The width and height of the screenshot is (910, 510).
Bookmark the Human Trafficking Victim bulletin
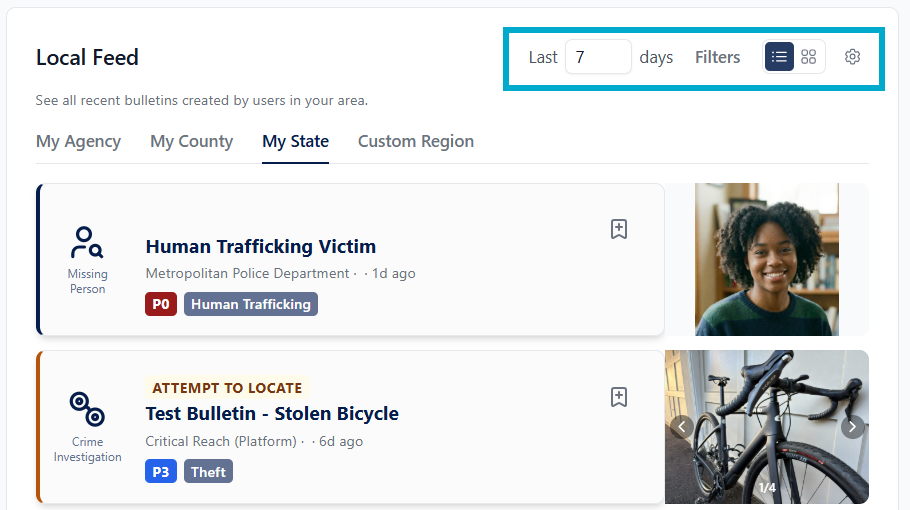619,229
